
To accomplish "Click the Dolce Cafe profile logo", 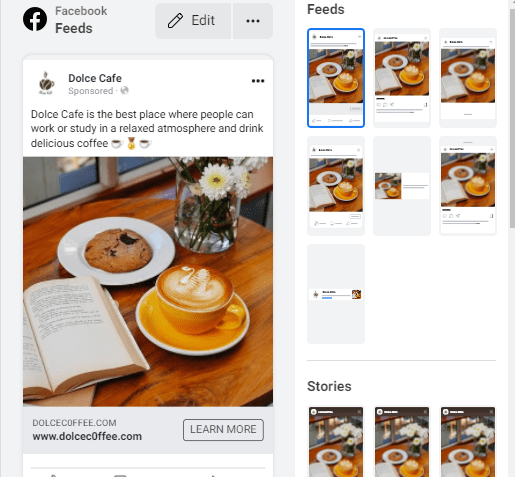I will 46,83.
